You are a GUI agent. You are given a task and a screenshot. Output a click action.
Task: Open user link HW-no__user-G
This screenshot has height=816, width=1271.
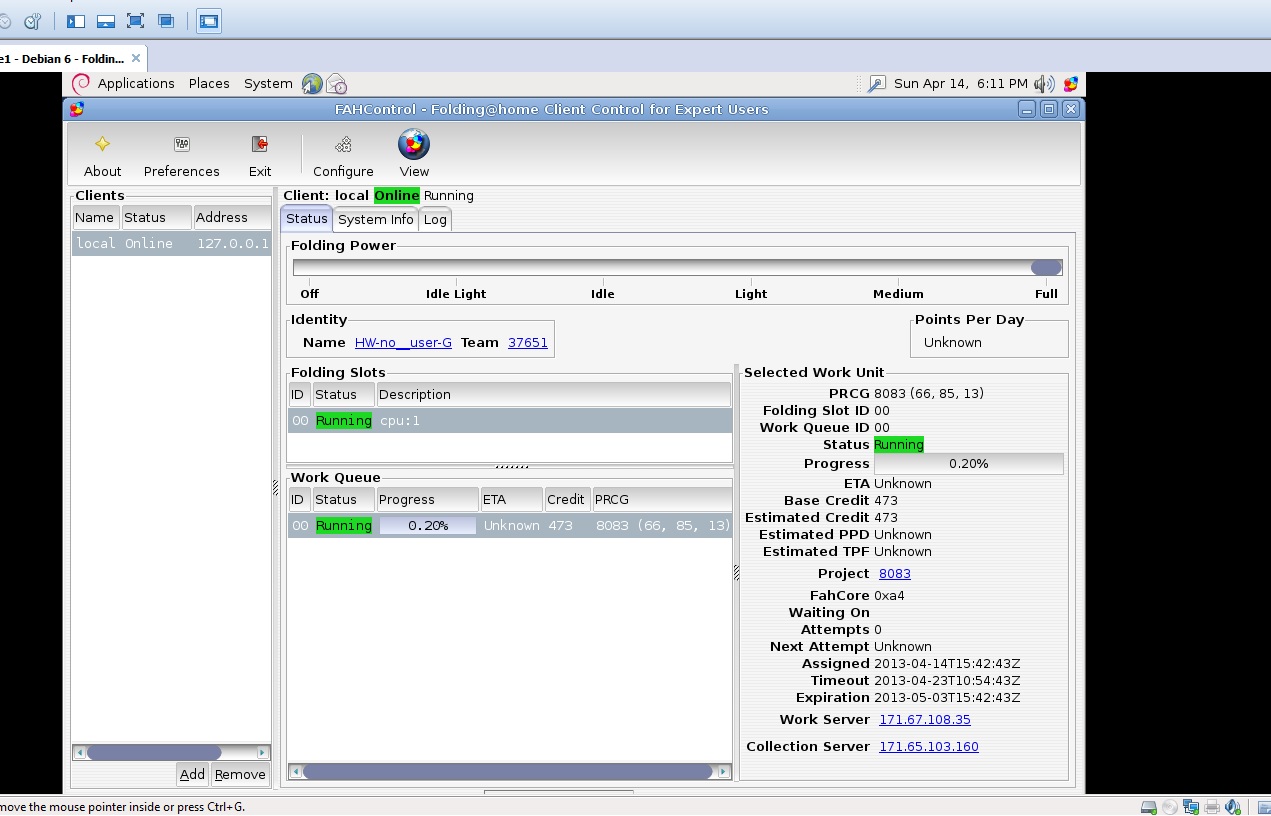pyautogui.click(x=403, y=342)
